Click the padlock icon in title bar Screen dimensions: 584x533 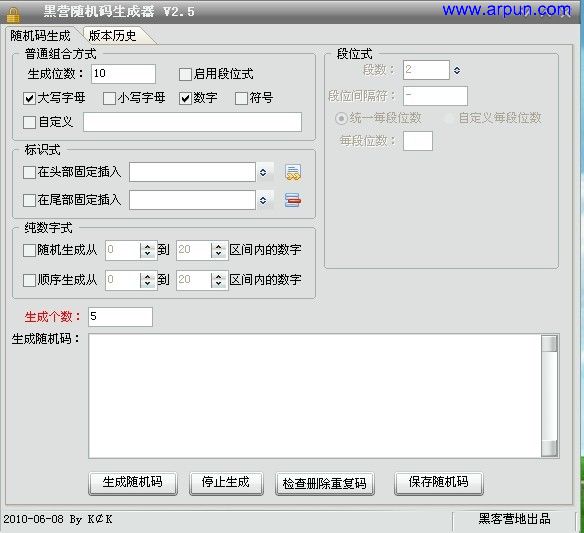13,14
